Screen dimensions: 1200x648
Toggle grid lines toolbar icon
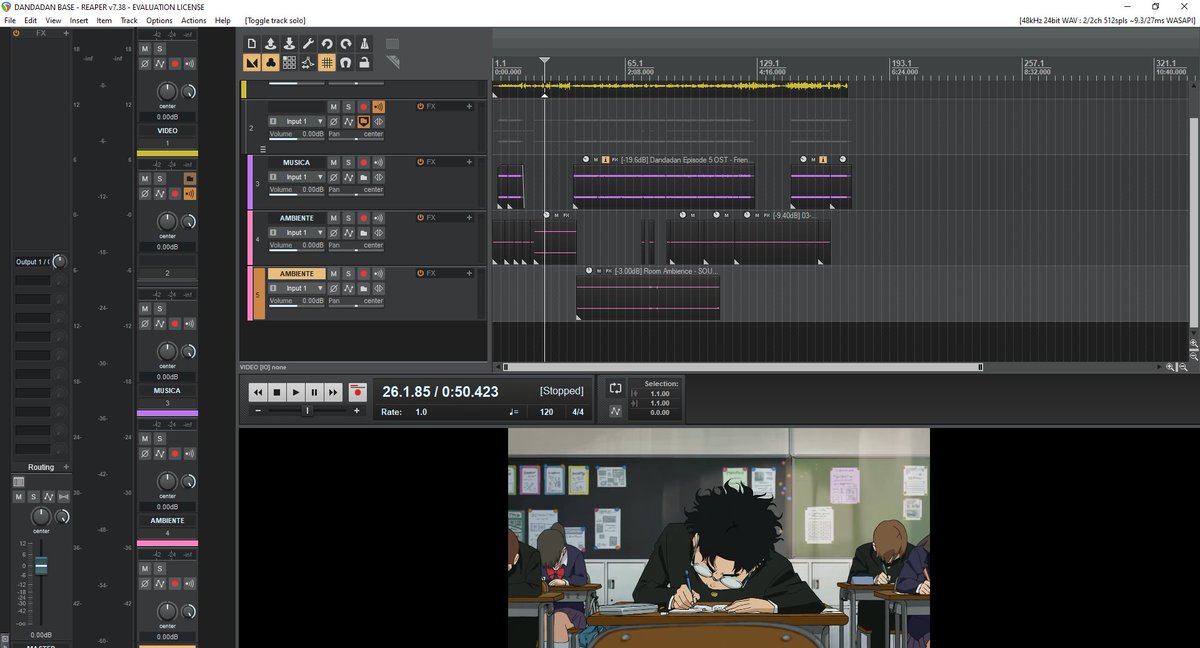[327, 63]
